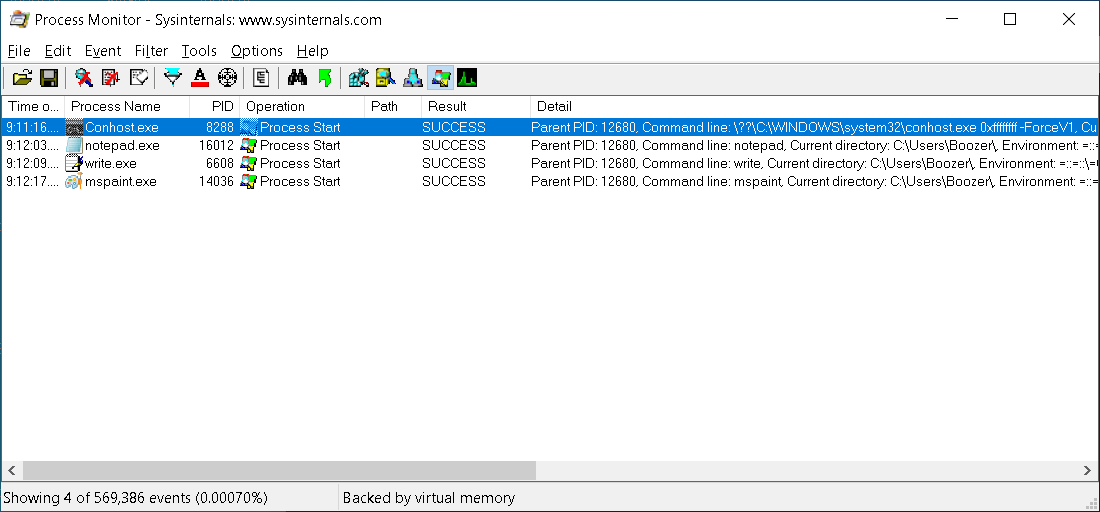Click the detail text for command line notepad

[x=815, y=145]
